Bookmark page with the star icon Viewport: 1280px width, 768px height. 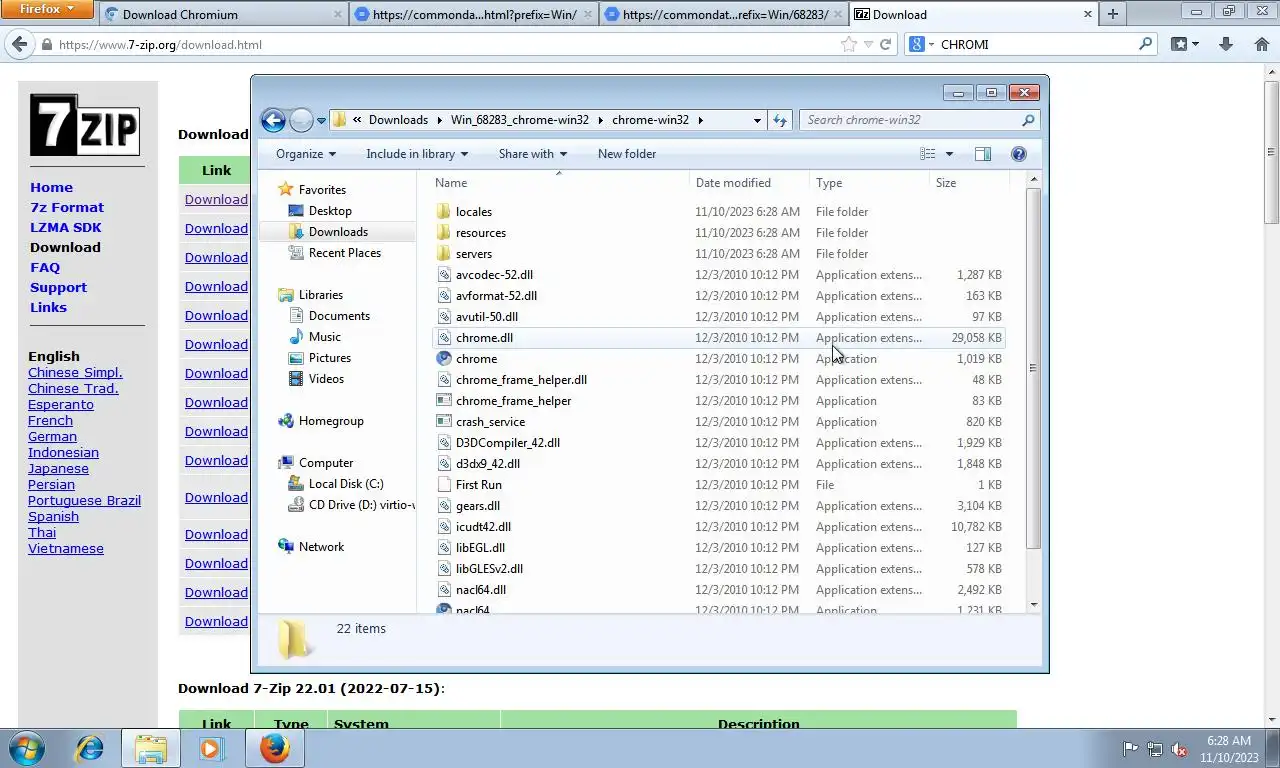point(849,45)
